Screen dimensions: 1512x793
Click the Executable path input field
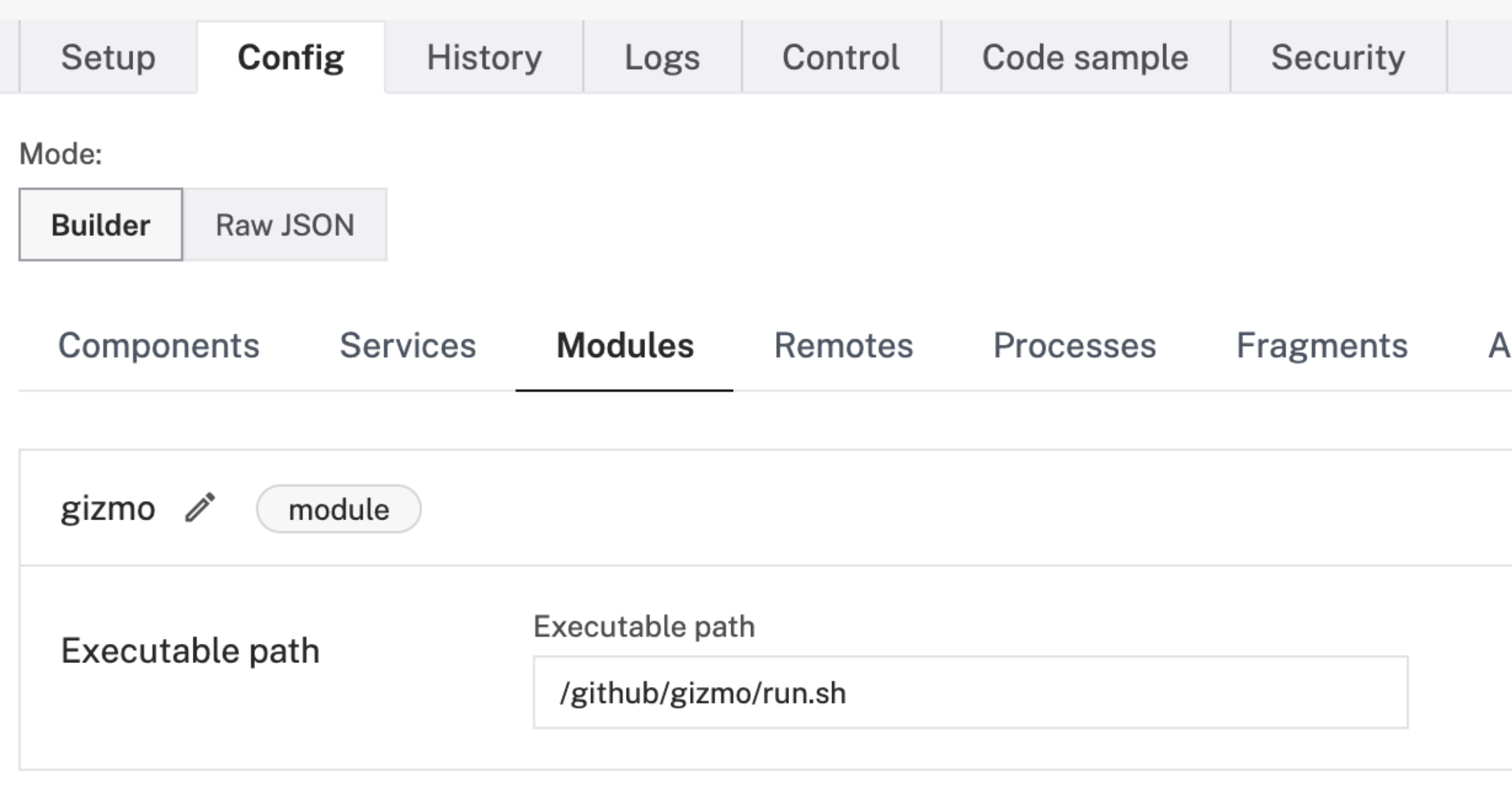(970, 692)
